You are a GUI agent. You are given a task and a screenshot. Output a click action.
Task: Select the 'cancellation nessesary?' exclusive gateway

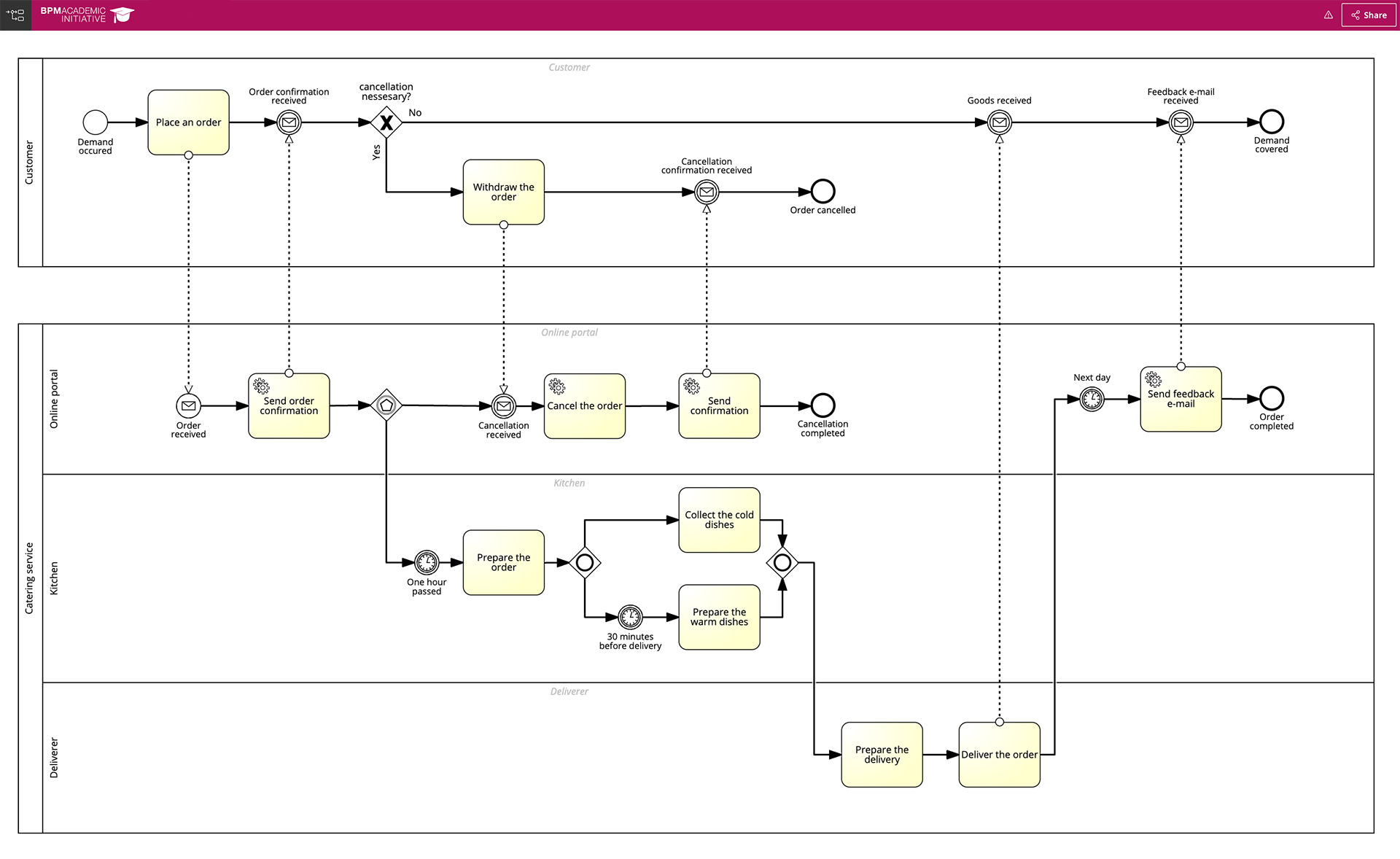click(x=386, y=123)
